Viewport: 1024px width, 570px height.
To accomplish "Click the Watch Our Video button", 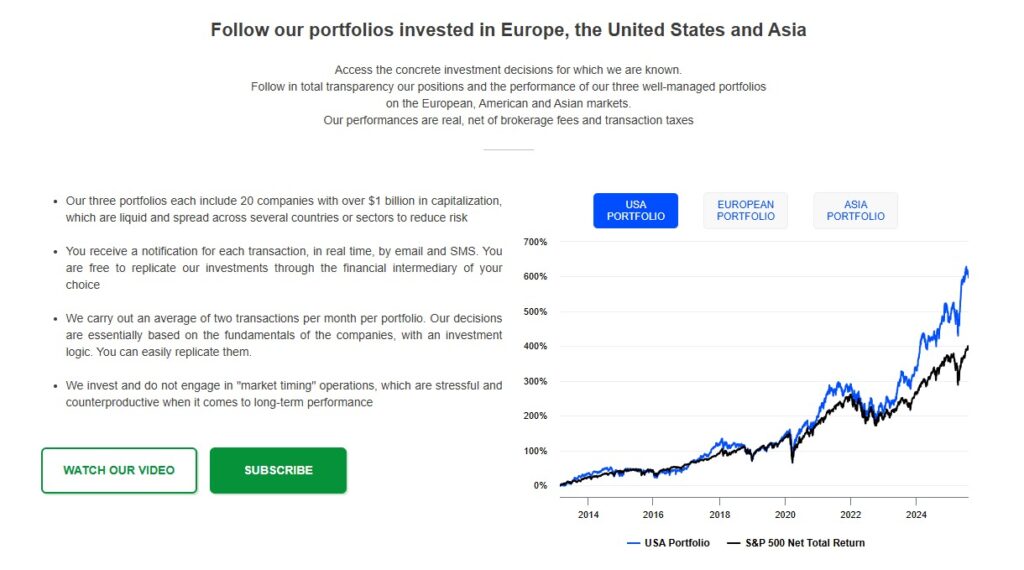I will coord(119,470).
